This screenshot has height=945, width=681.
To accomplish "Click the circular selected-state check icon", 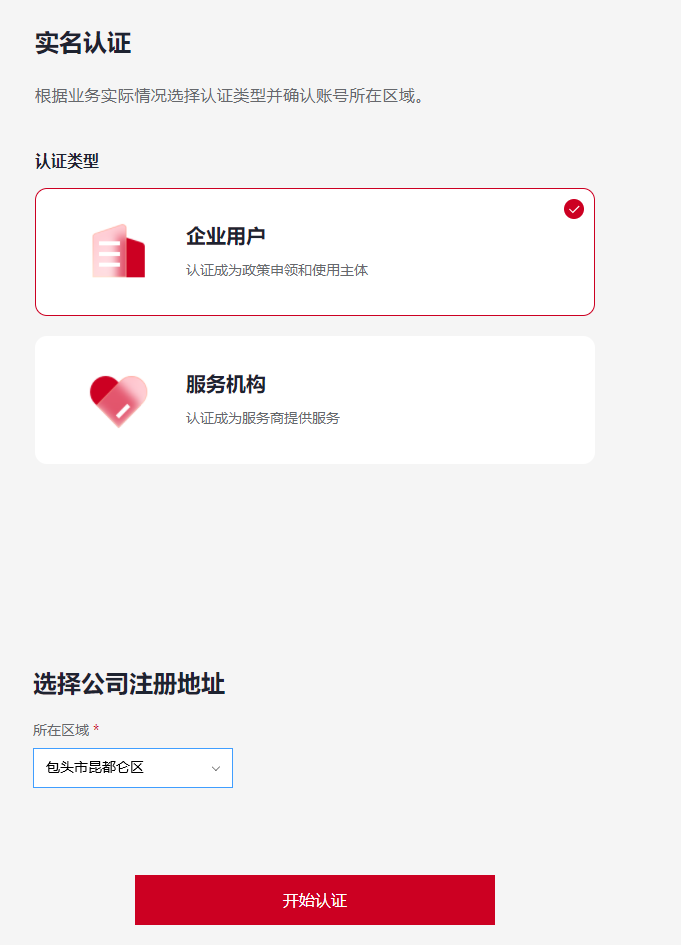I will click(573, 209).
